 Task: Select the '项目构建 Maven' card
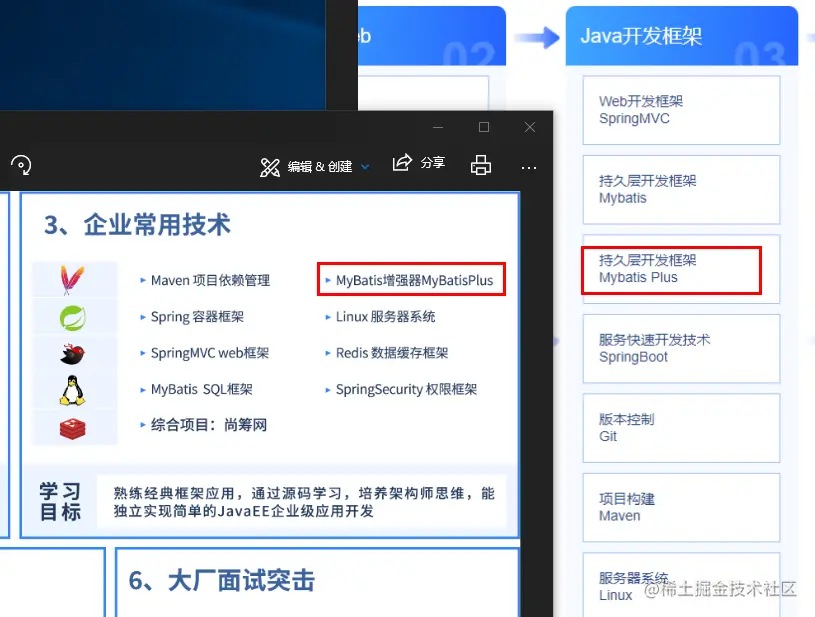(x=681, y=508)
